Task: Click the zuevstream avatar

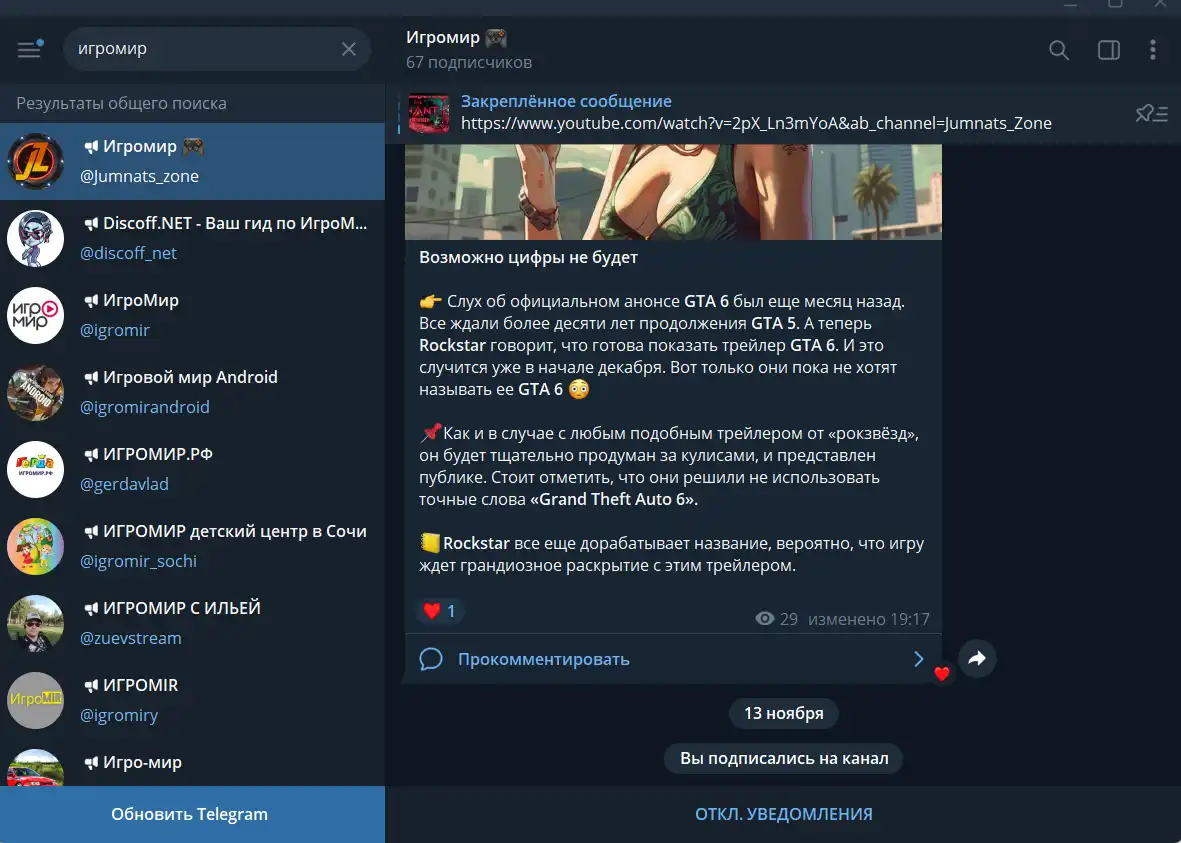Action: click(35, 624)
